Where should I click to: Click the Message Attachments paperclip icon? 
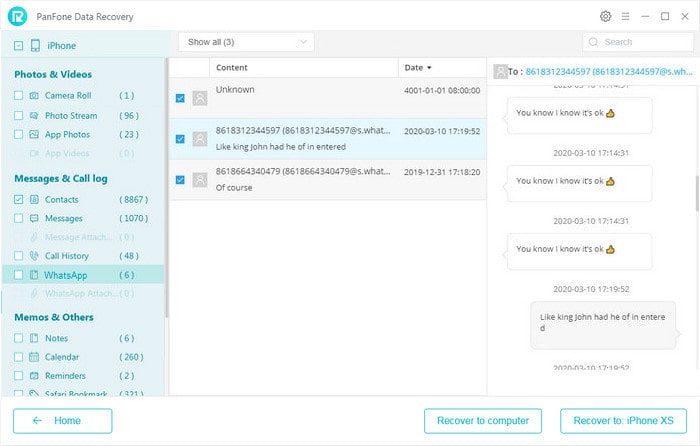[34, 237]
